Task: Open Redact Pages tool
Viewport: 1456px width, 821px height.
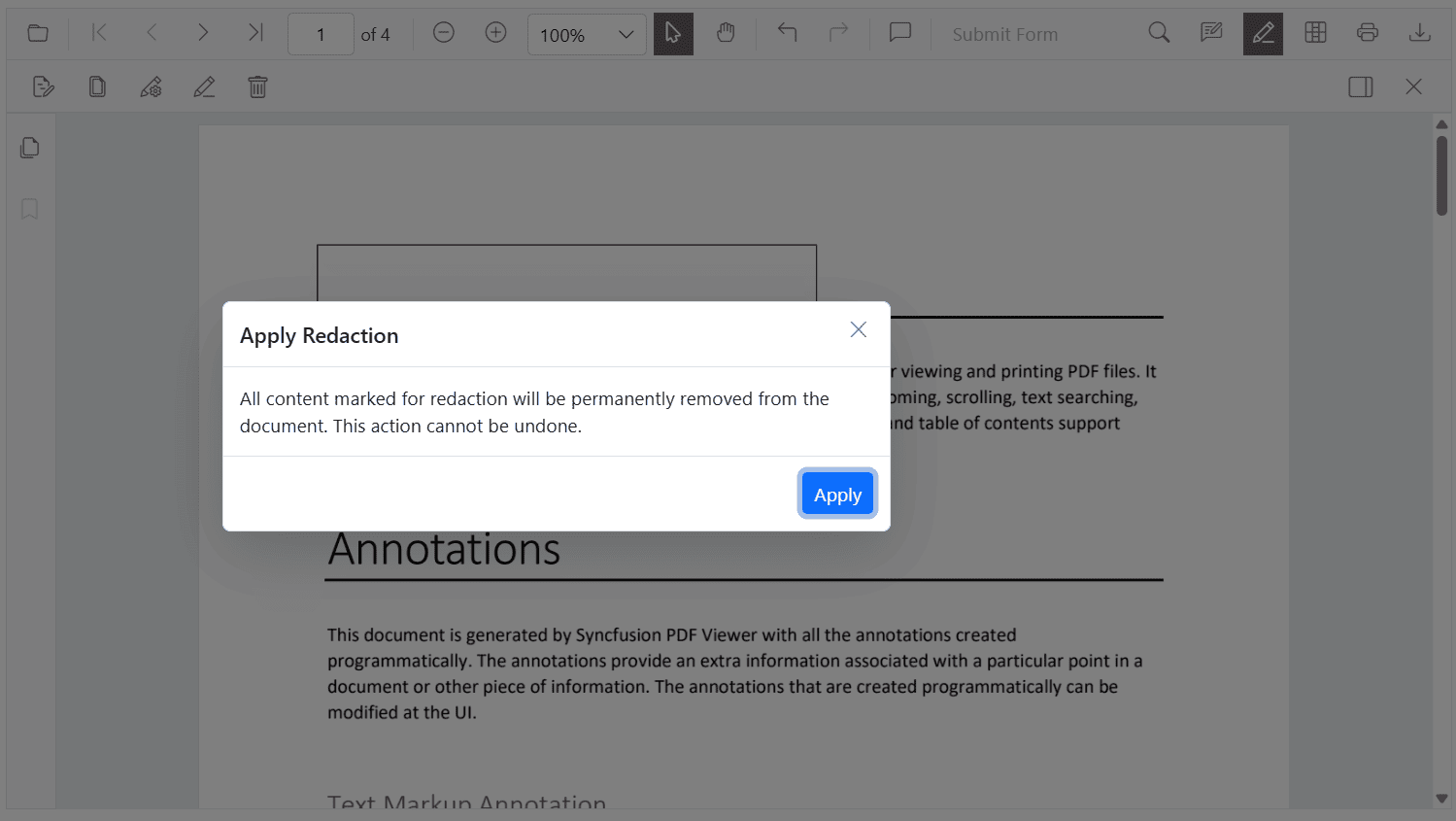Action: click(97, 86)
